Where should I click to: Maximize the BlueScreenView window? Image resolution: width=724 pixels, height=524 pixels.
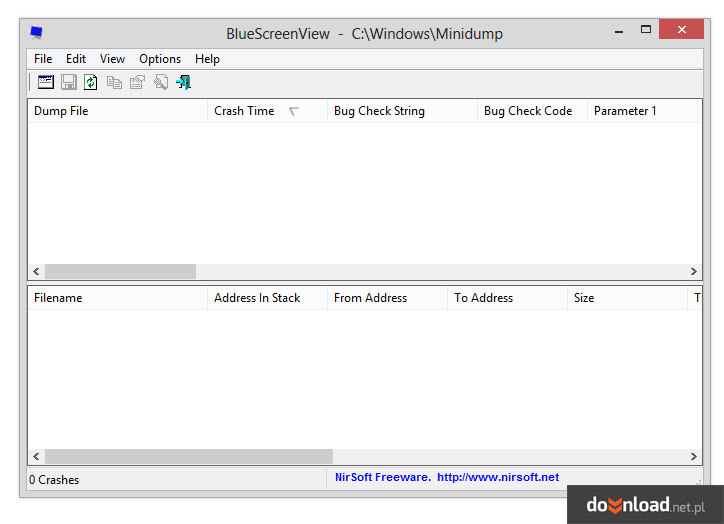[646, 30]
